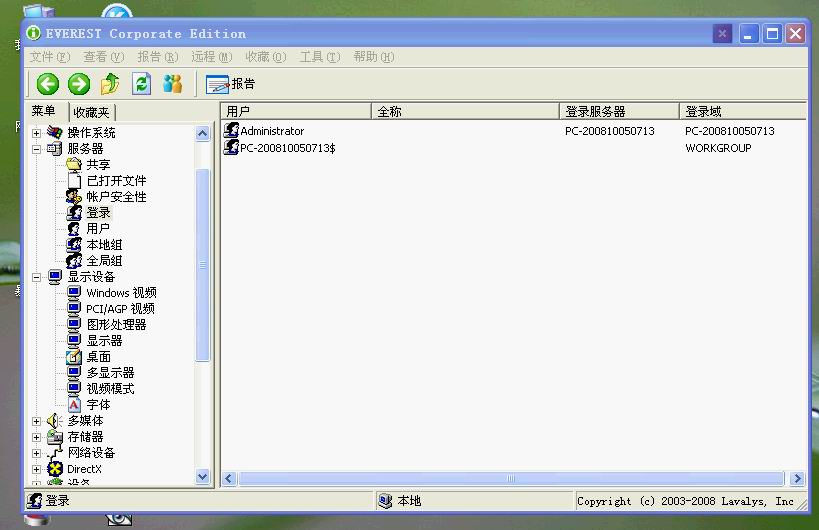Collapse the 服务器 node
The image size is (819, 530).
[36, 149]
